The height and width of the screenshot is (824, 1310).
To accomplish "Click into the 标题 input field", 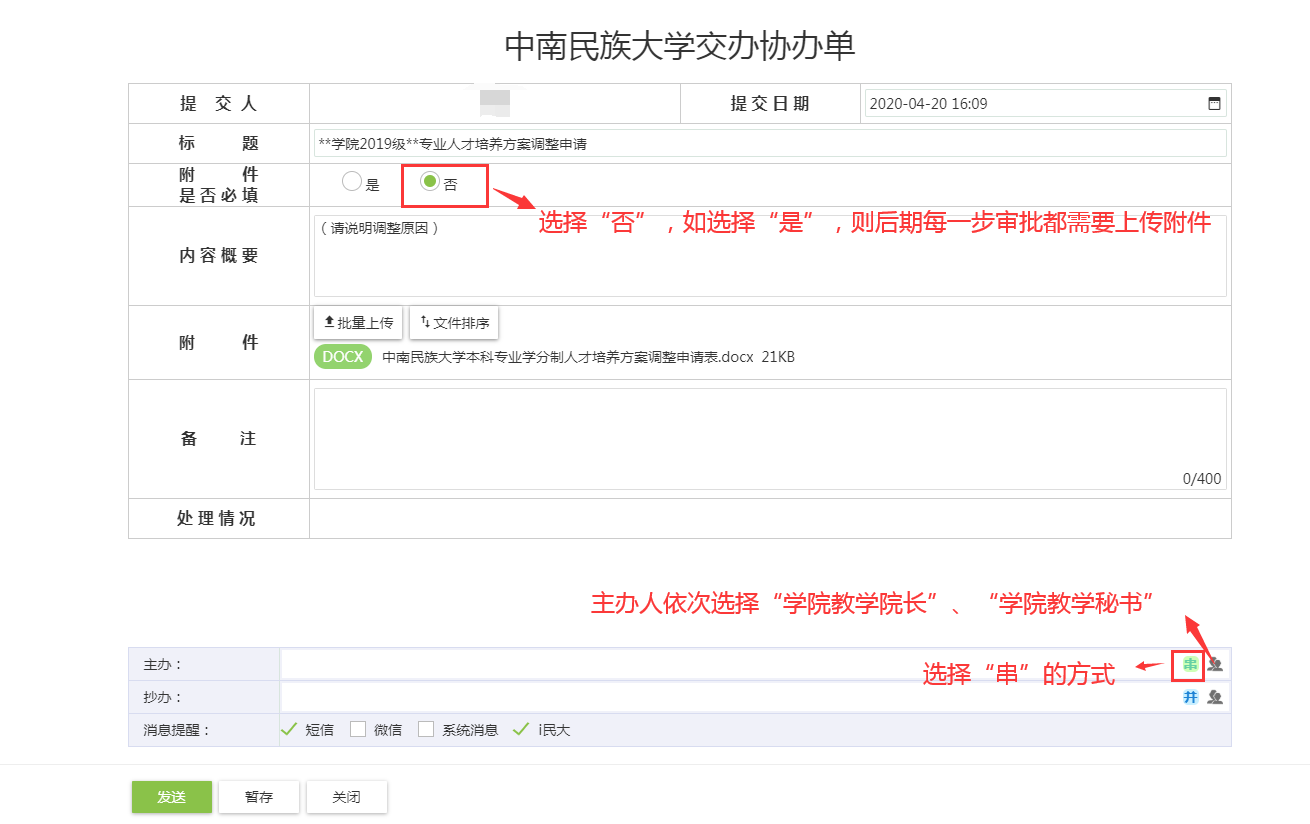I will 770,144.
